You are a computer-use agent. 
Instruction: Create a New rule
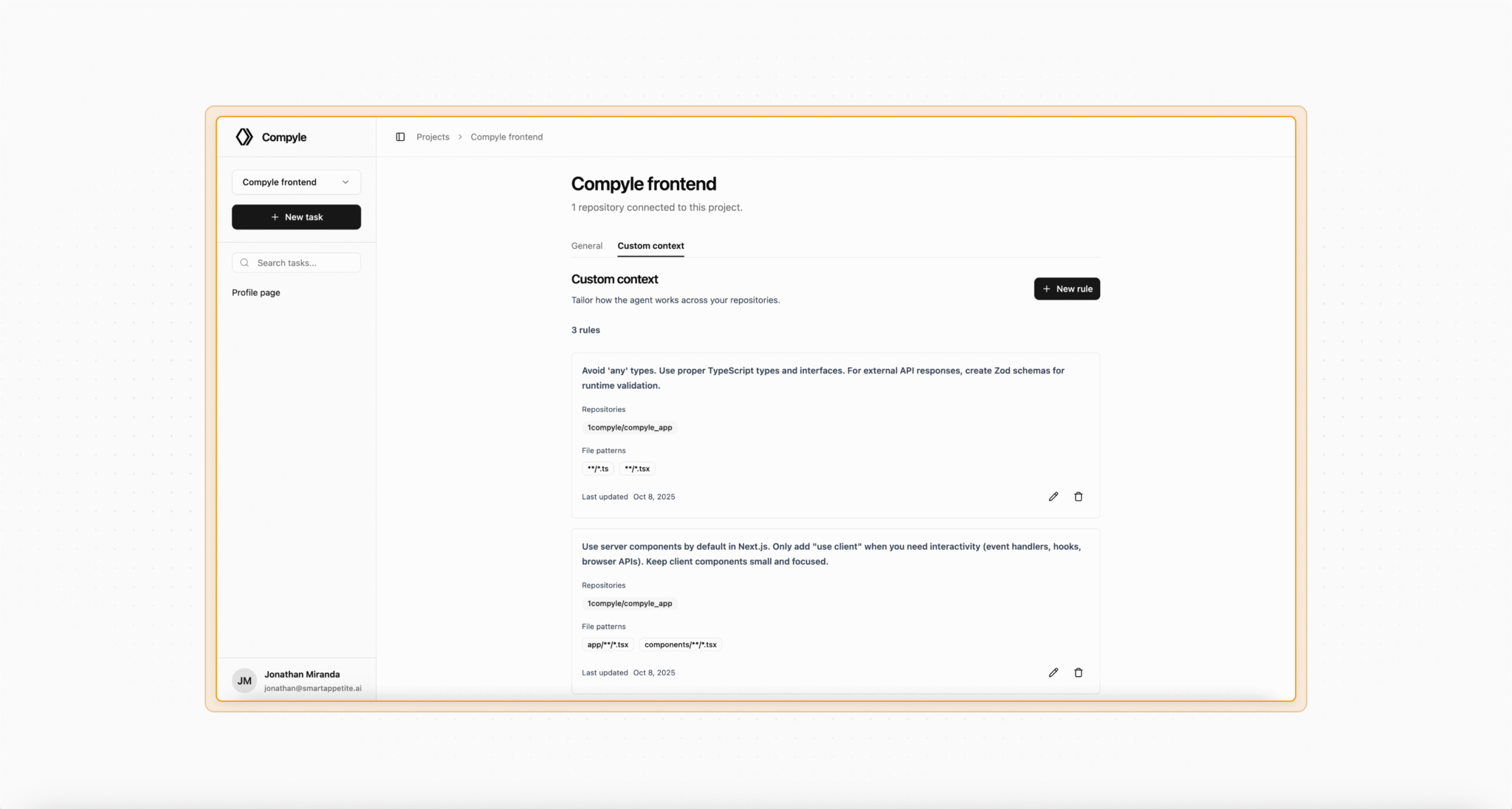tap(1067, 289)
